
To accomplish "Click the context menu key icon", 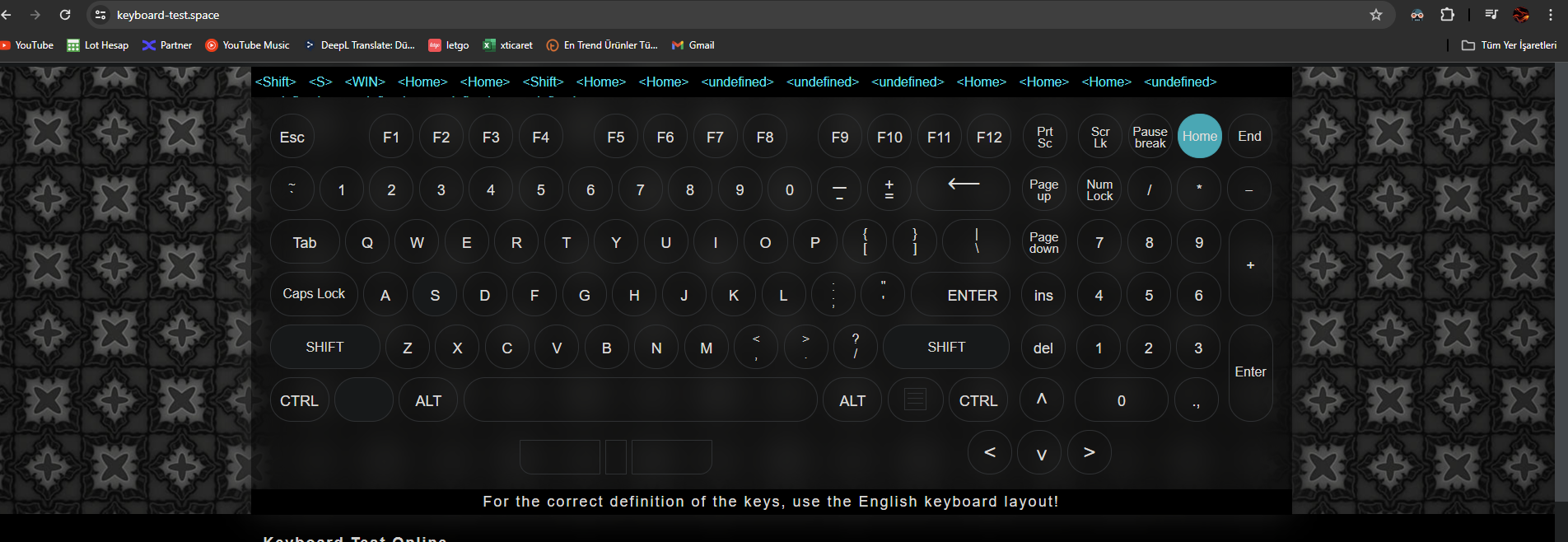I will [915, 399].
